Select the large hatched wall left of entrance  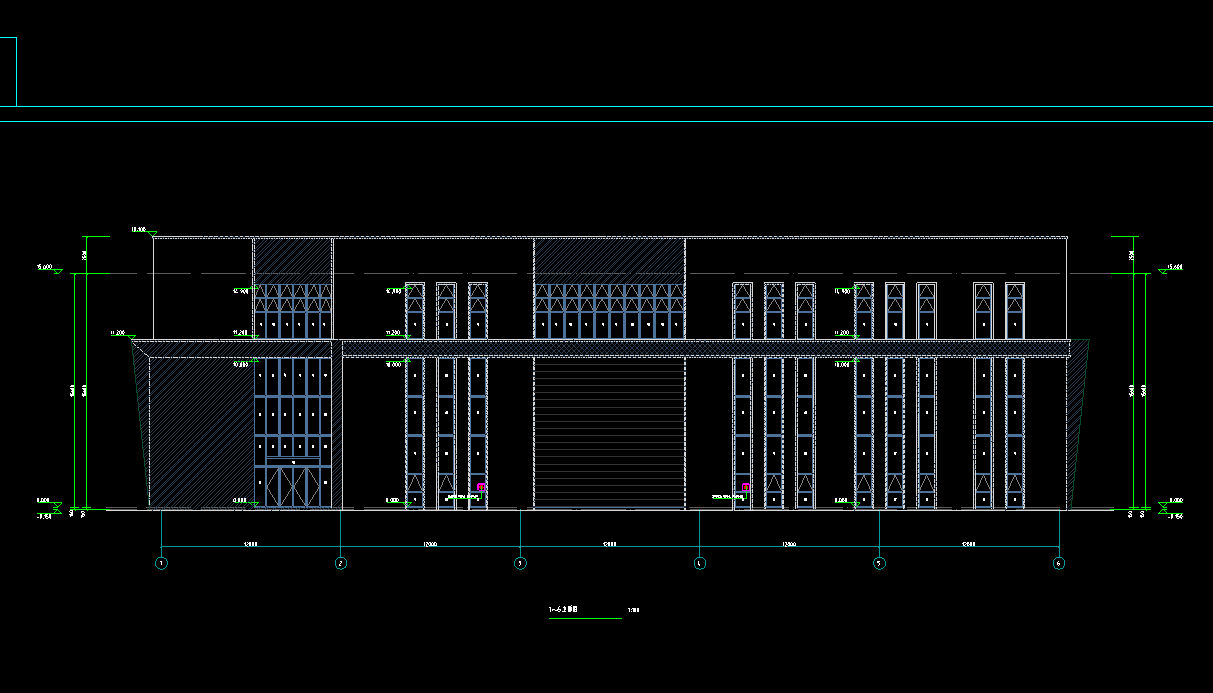pyautogui.click(x=200, y=430)
